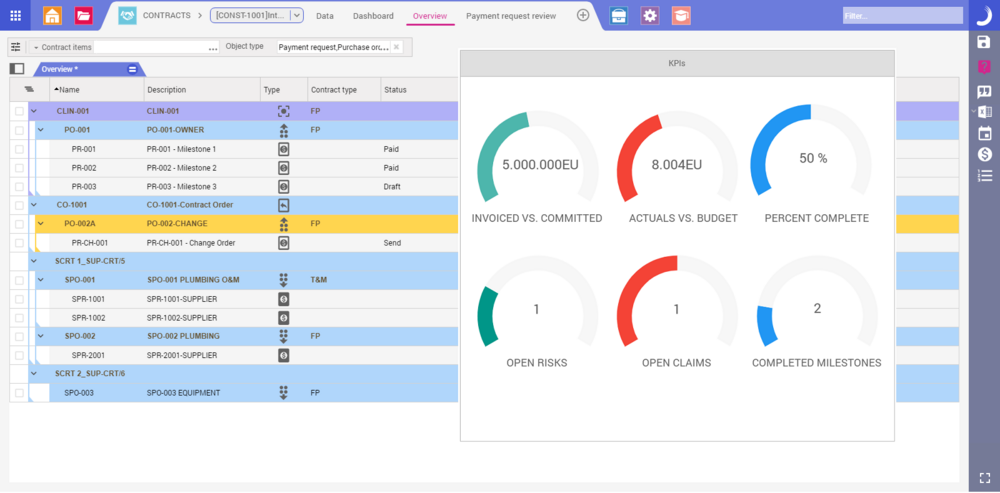1000x493 pixels.
Task: Click the orange Home icon
Action: [52, 15]
